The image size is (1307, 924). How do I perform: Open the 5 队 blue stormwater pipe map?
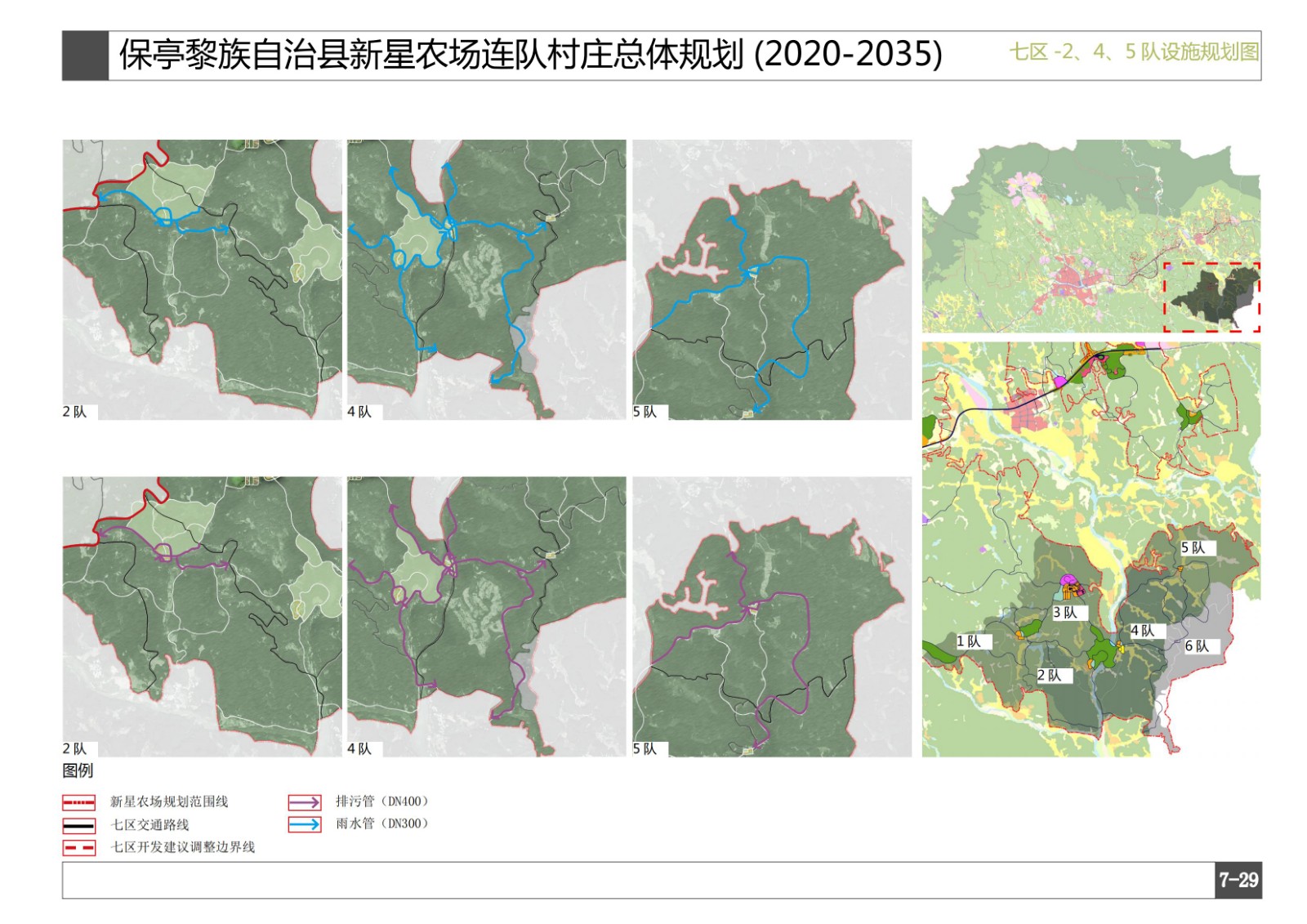click(x=772, y=280)
